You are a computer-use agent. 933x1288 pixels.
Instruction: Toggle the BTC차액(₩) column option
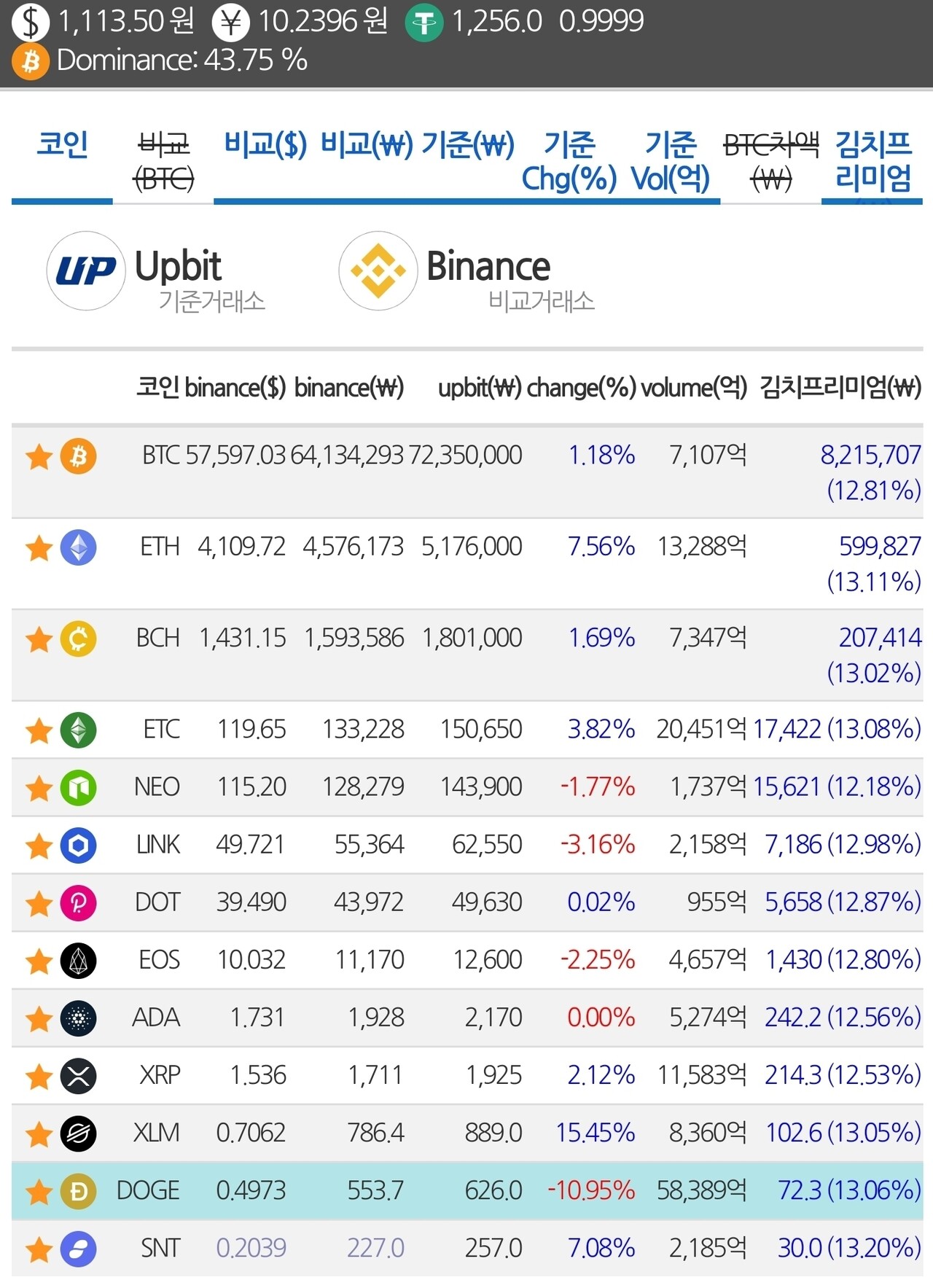(x=771, y=161)
